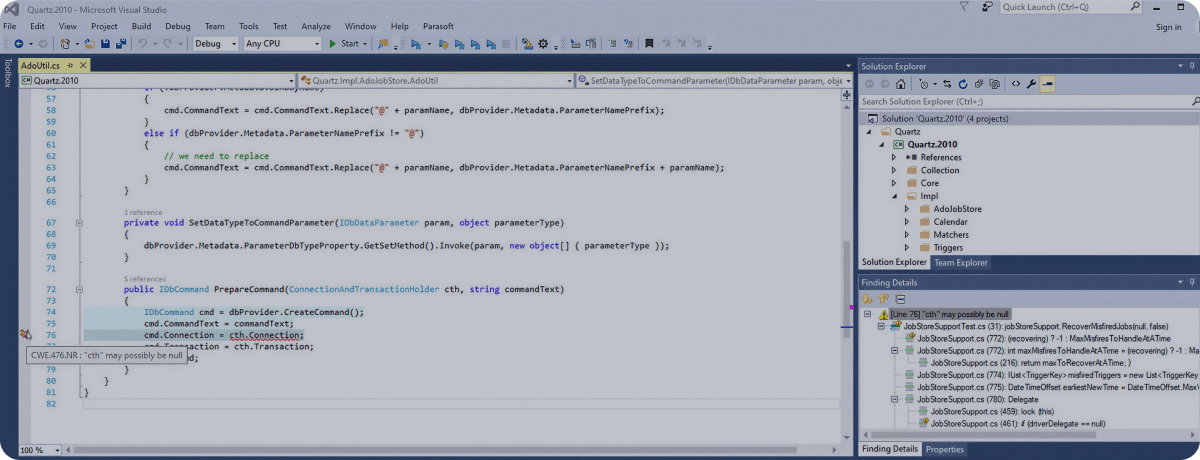Refresh the Solution Explorer tree
The width and height of the screenshot is (1200, 460).
pos(962,84)
